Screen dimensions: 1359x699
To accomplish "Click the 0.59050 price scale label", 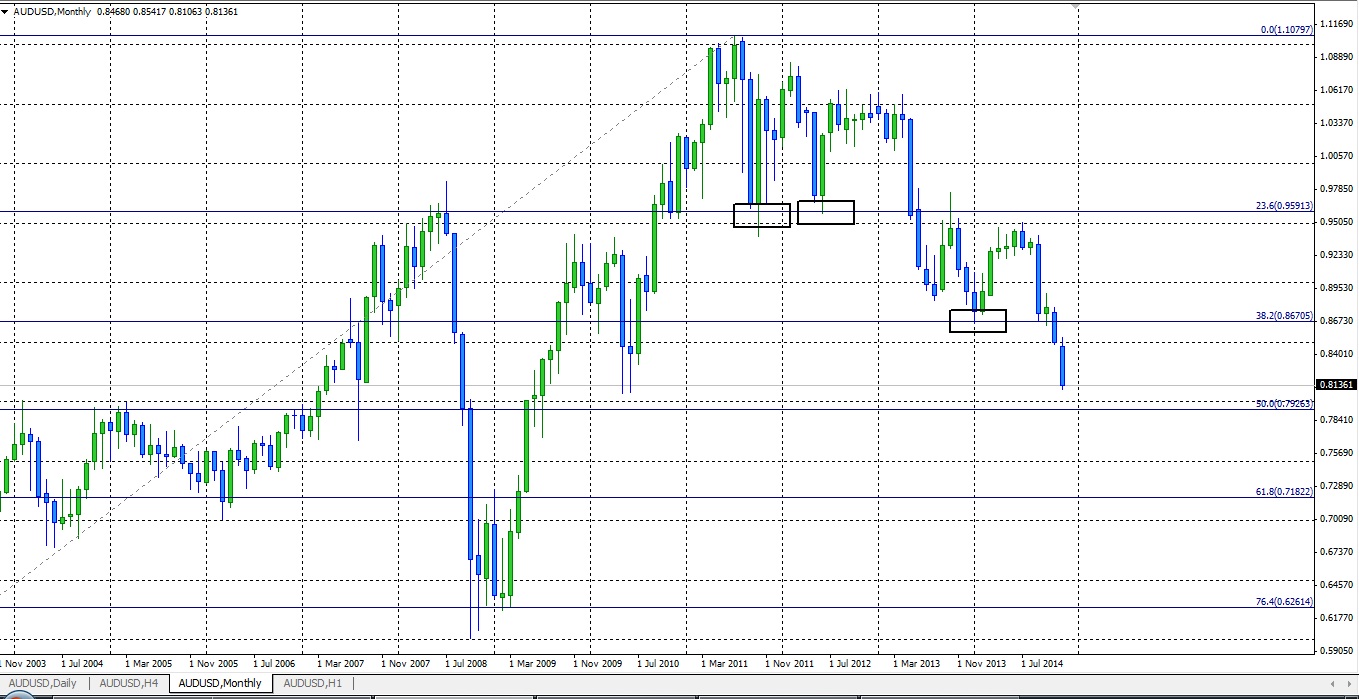I will (1337, 650).
